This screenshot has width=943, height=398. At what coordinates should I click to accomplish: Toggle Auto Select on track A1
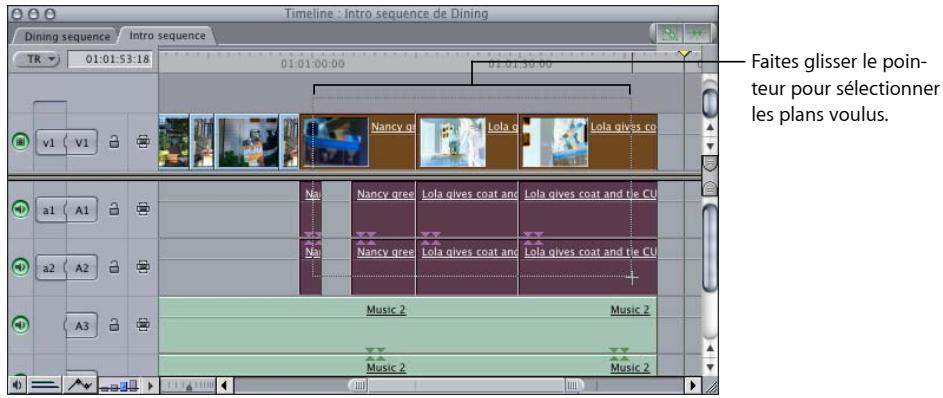143,209
